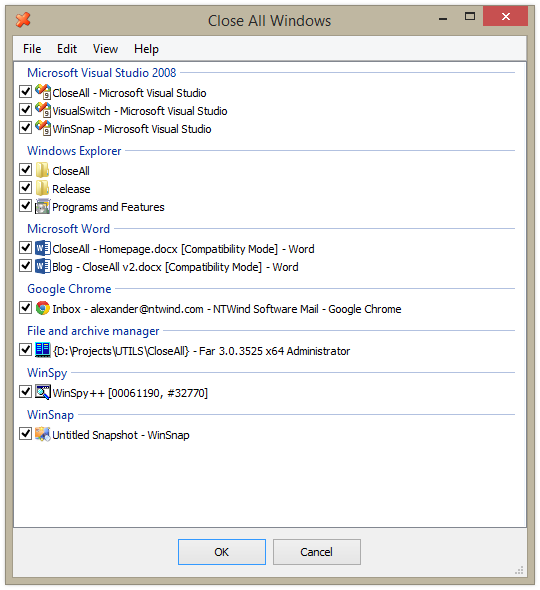Click the Word icon for Homepage.docx
The image size is (540, 590).
43,248
